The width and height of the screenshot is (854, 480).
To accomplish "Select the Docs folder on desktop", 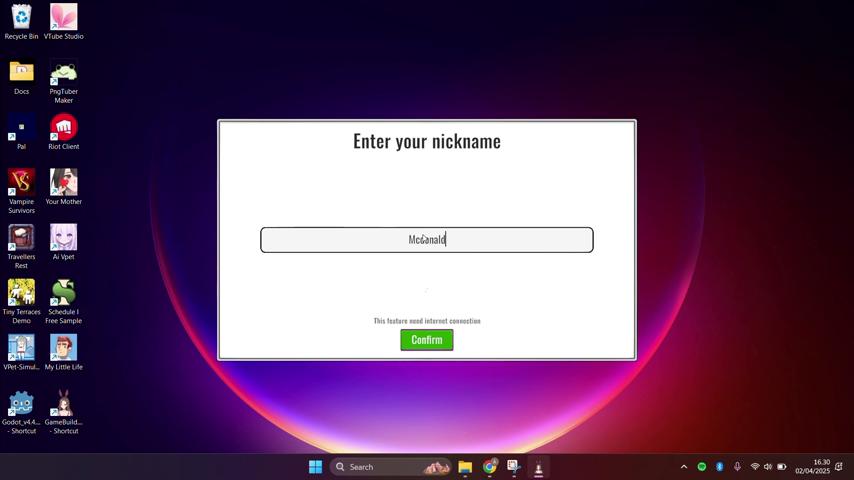I will [21, 72].
